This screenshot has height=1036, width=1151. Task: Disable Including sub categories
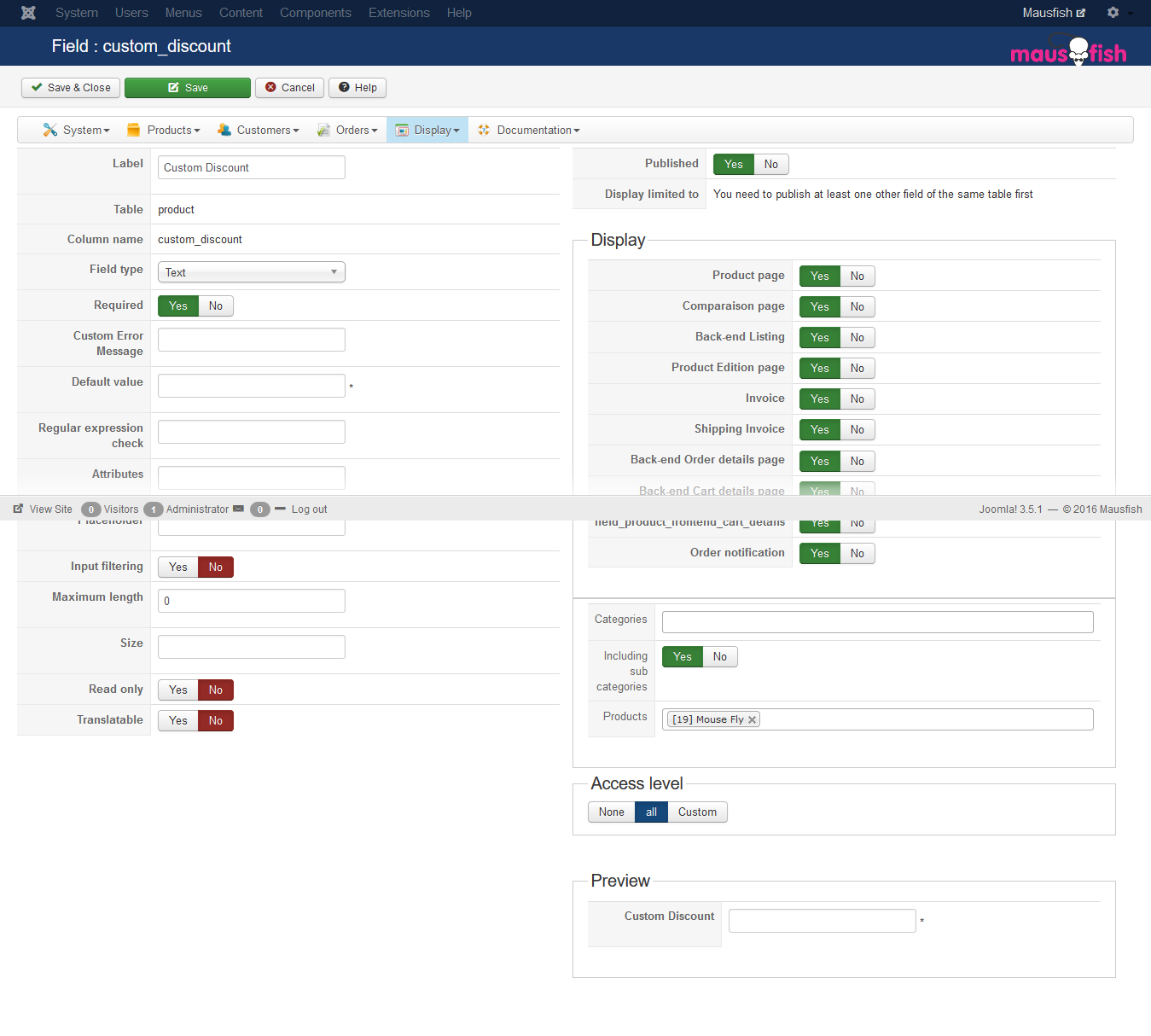[x=720, y=656]
